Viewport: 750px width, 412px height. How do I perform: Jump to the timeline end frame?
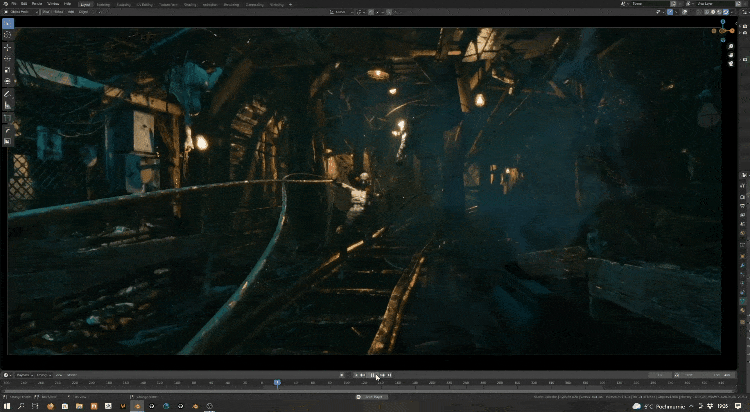pos(389,375)
